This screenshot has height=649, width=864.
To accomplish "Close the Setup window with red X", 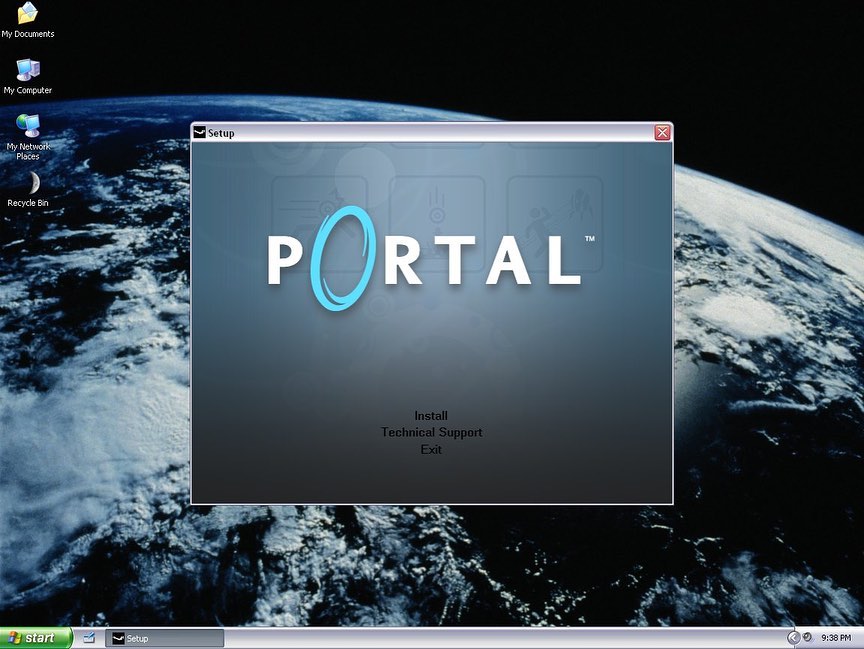I will coord(662,133).
